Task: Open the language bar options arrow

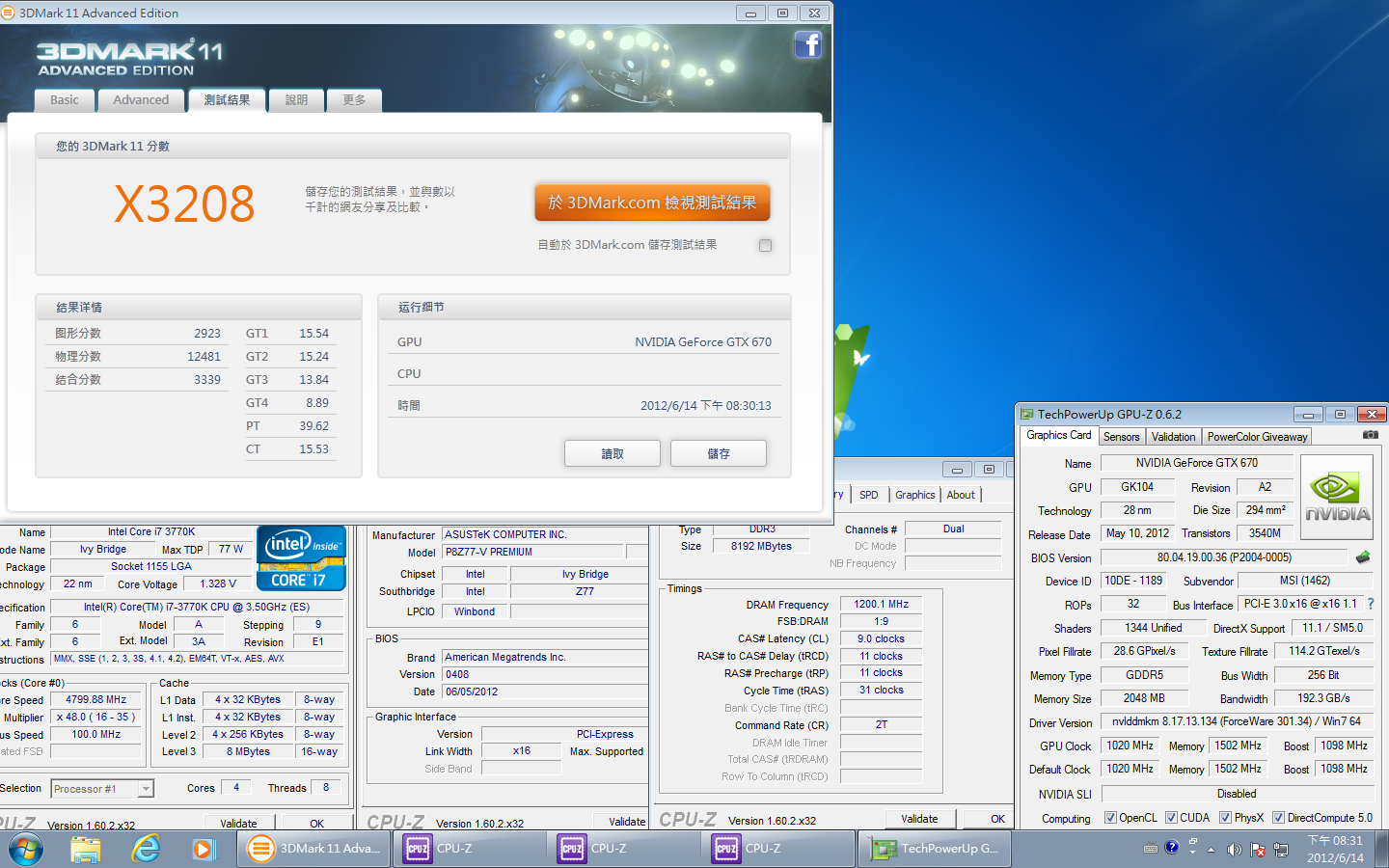Action: [1193, 854]
